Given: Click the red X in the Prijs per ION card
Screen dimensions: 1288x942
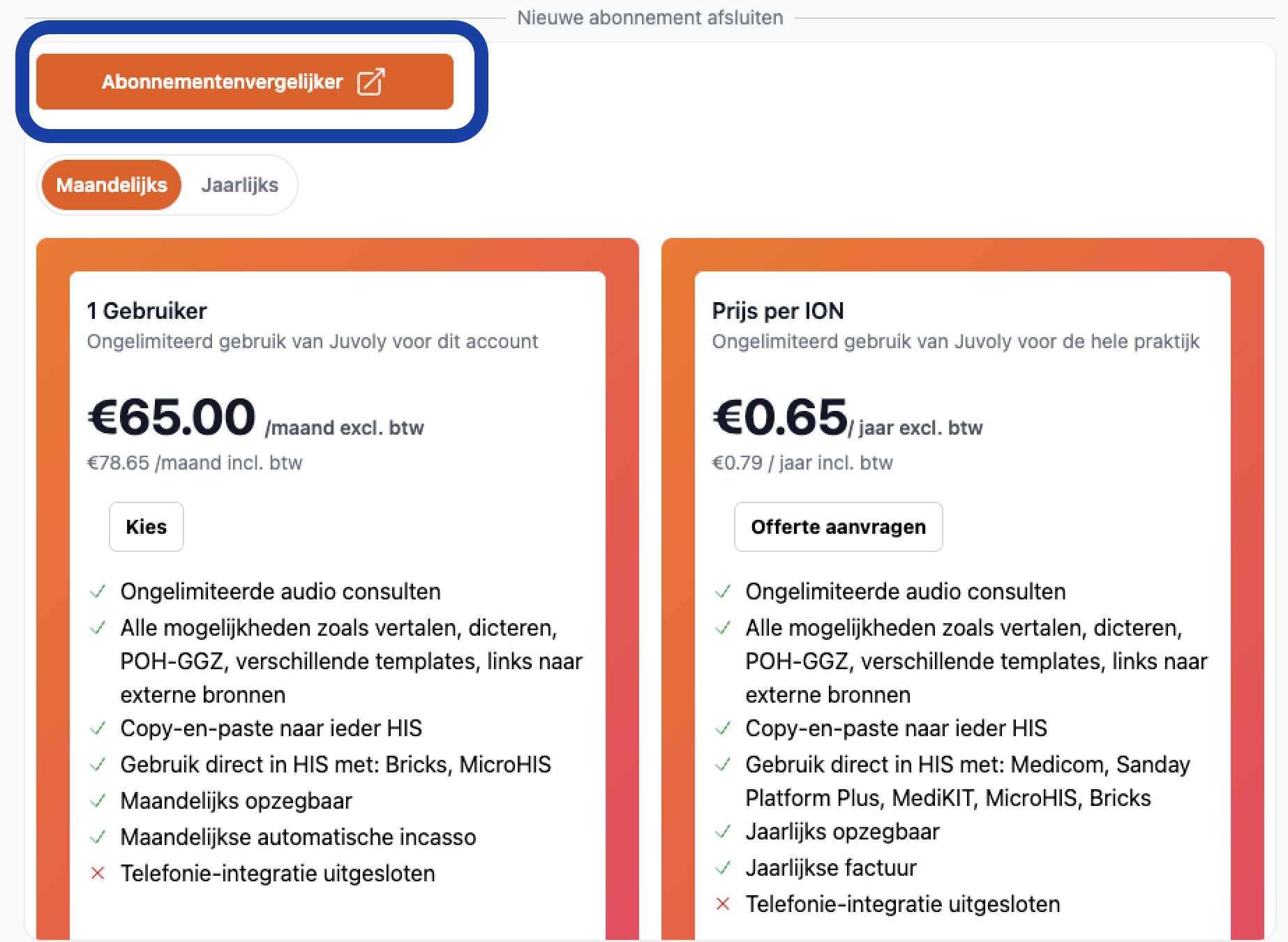Looking at the screenshot, I should (723, 904).
